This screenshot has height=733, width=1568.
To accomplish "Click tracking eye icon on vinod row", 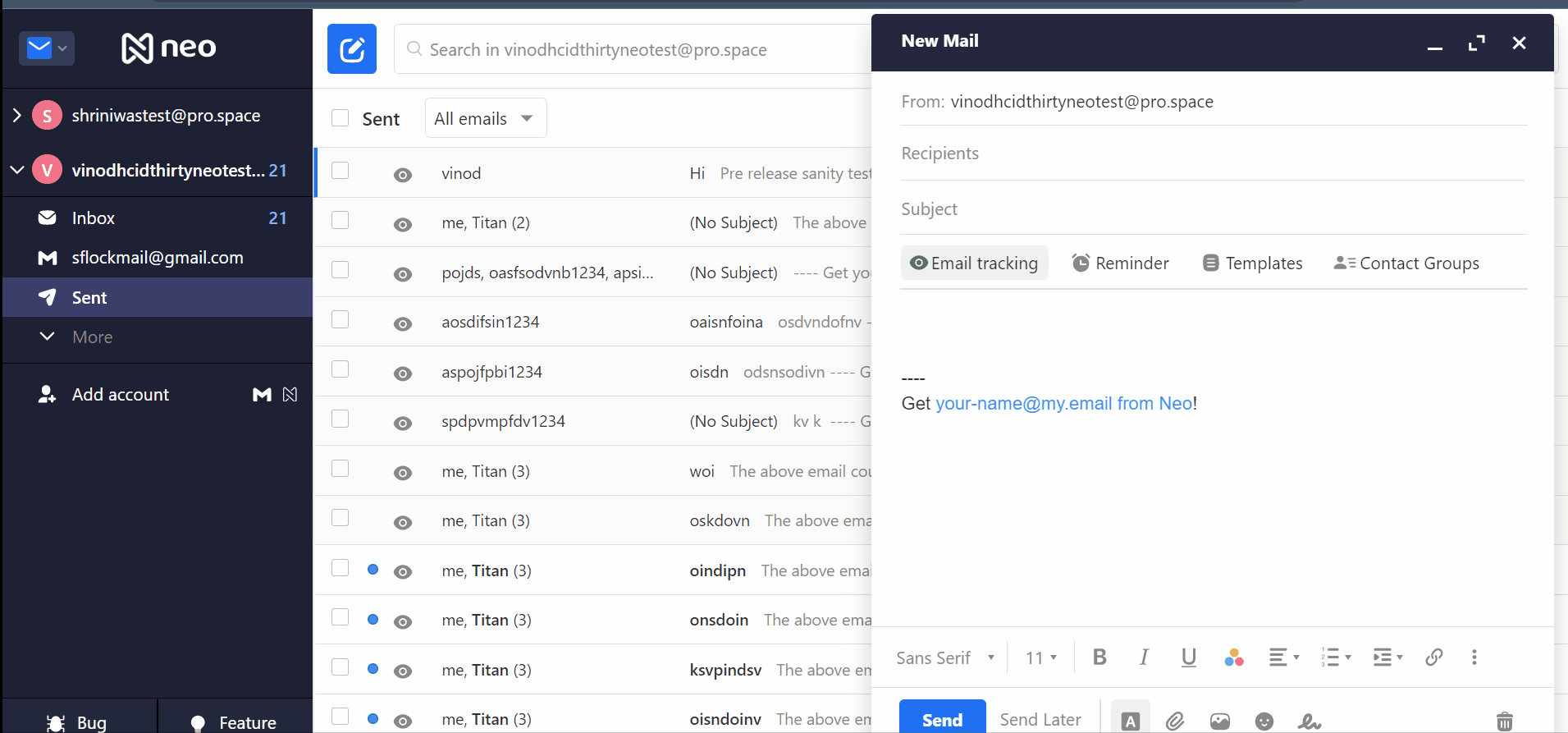I will click(403, 175).
